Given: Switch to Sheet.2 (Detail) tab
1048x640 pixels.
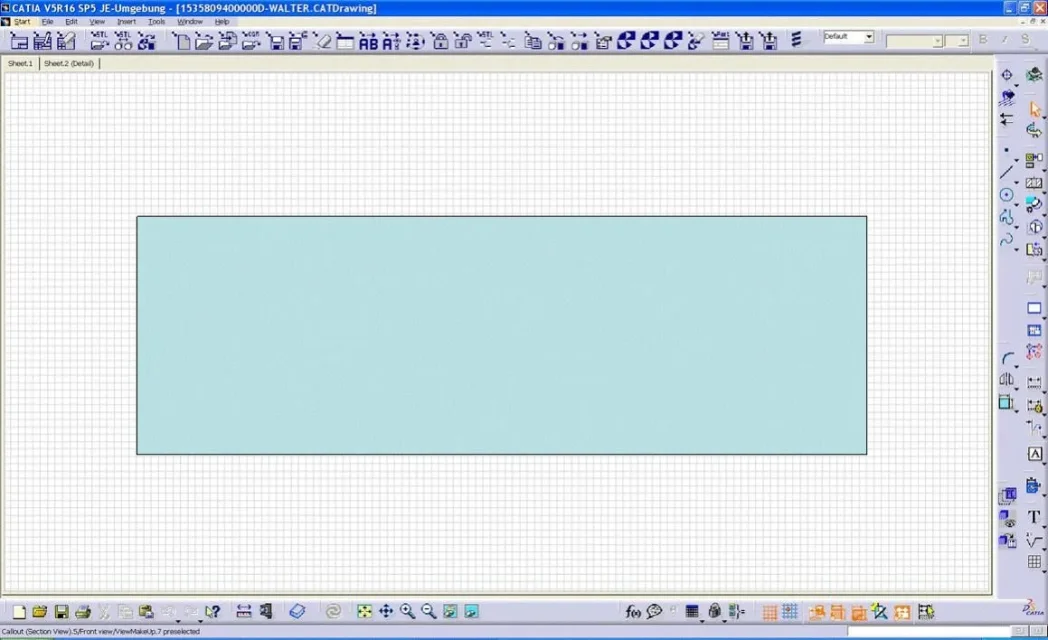Looking at the screenshot, I should [x=69, y=63].
